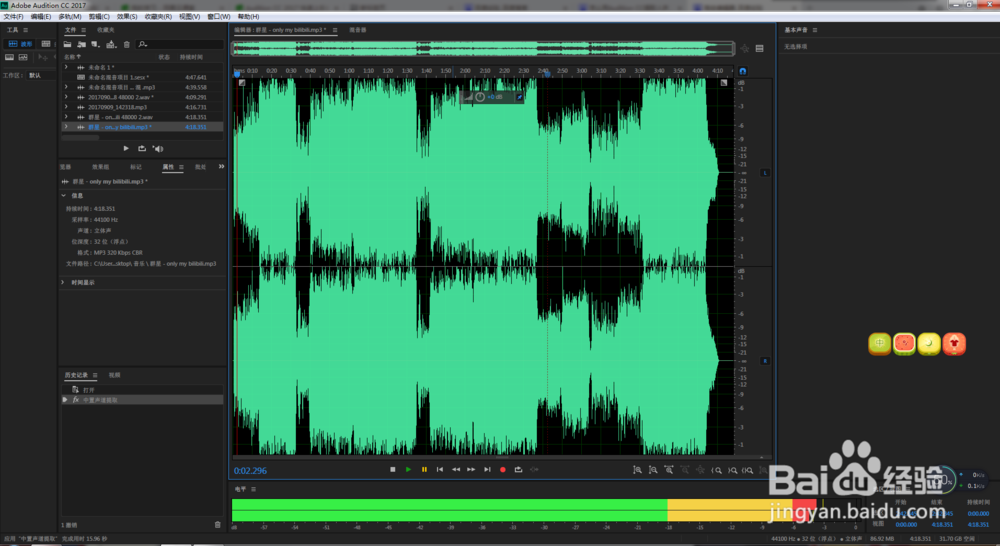Toggle loop playback in Files panel
1000x546 pixels.
[142, 149]
